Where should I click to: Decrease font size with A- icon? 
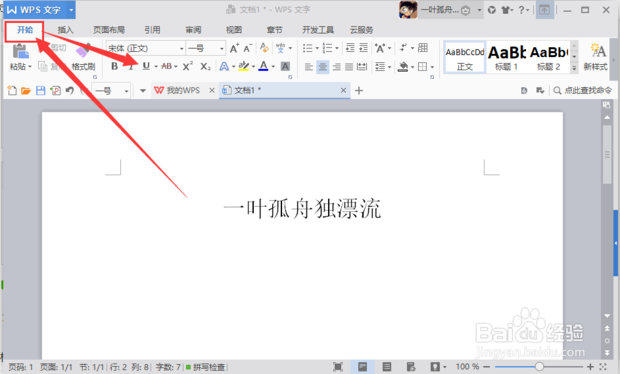click(x=248, y=48)
